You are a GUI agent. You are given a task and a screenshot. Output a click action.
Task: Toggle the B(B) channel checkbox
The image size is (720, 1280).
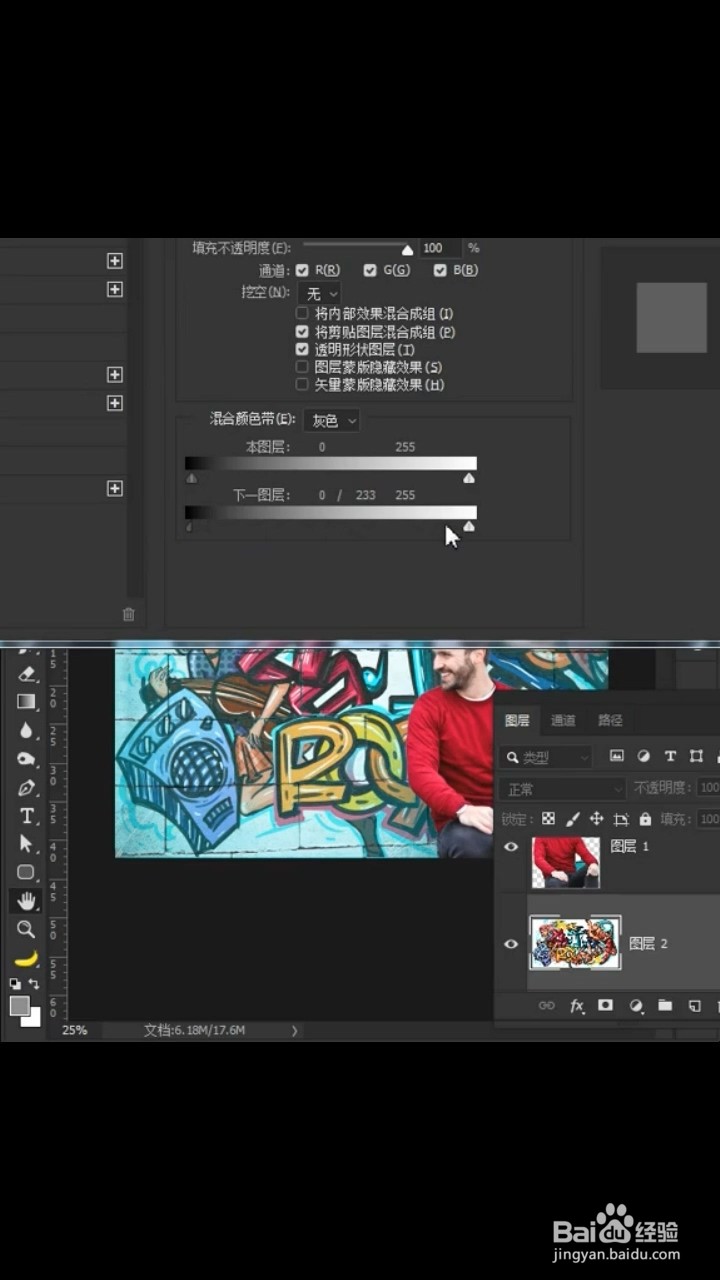(x=439, y=270)
